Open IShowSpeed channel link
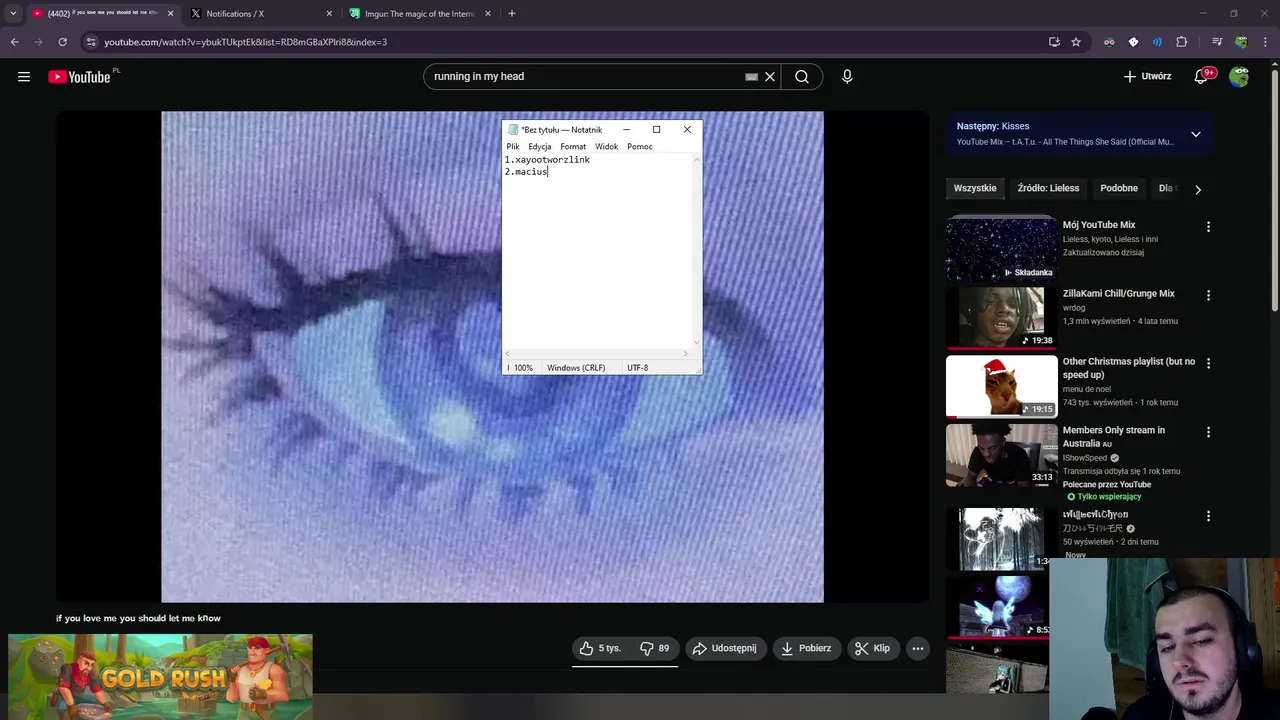This screenshot has height=720, width=1280. pyautogui.click(x=1084, y=458)
